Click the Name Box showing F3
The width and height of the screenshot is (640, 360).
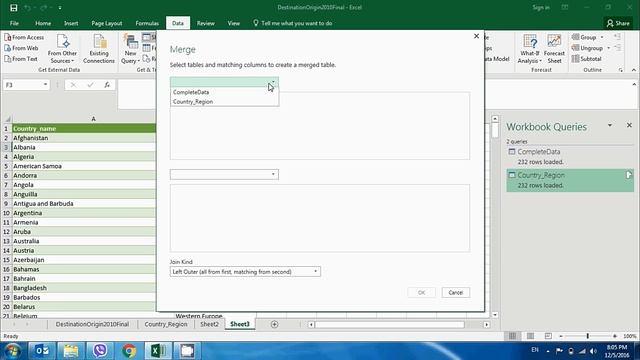click(x=22, y=85)
